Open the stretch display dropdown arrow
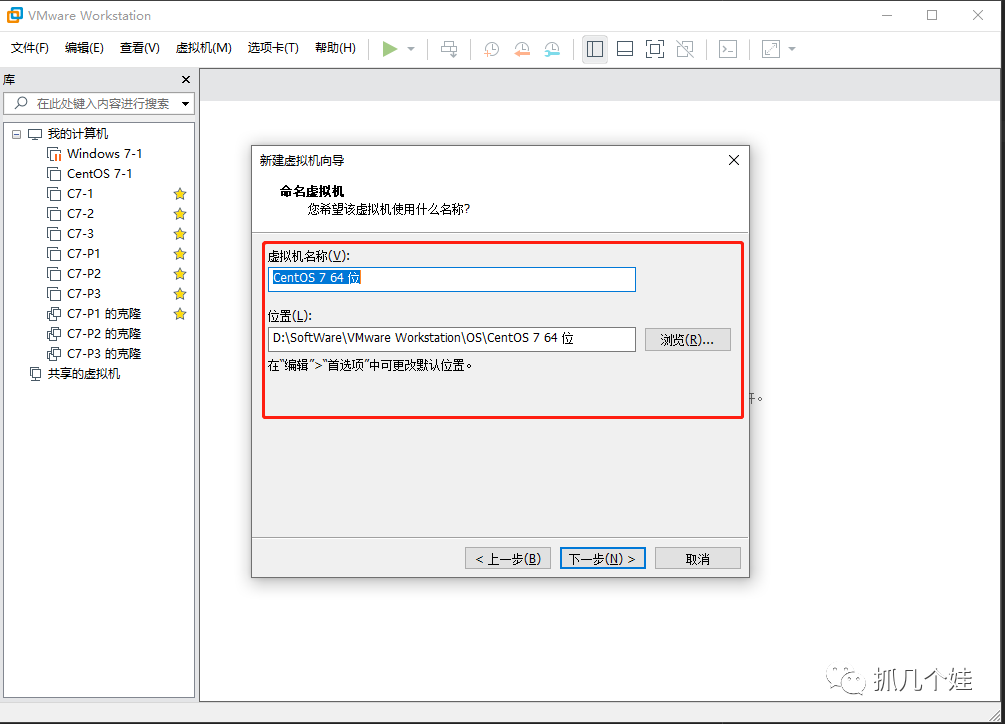Viewport: 1005px width, 724px height. coord(792,49)
